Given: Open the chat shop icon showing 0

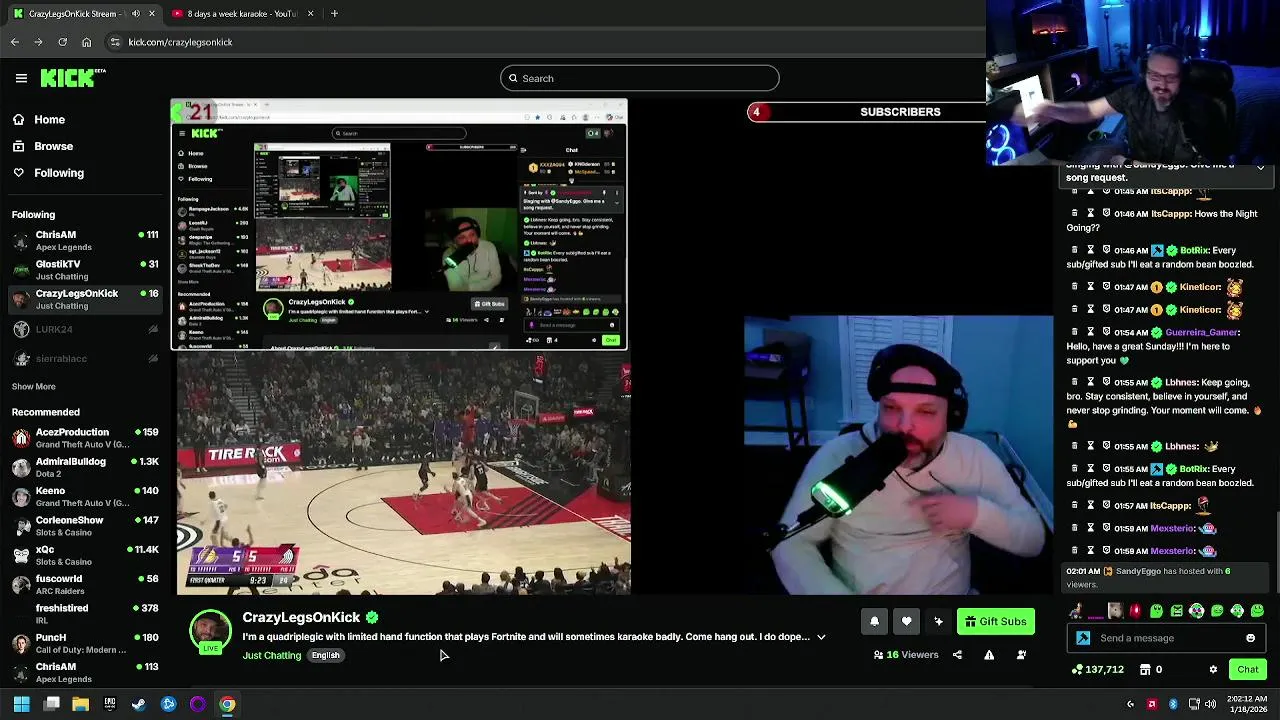Looking at the screenshot, I should tap(1150, 670).
